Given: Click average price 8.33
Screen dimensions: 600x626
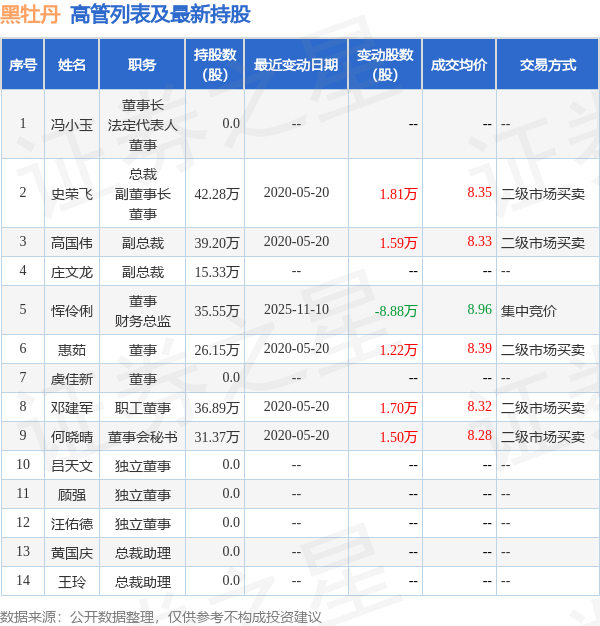Looking at the screenshot, I should point(479,241).
